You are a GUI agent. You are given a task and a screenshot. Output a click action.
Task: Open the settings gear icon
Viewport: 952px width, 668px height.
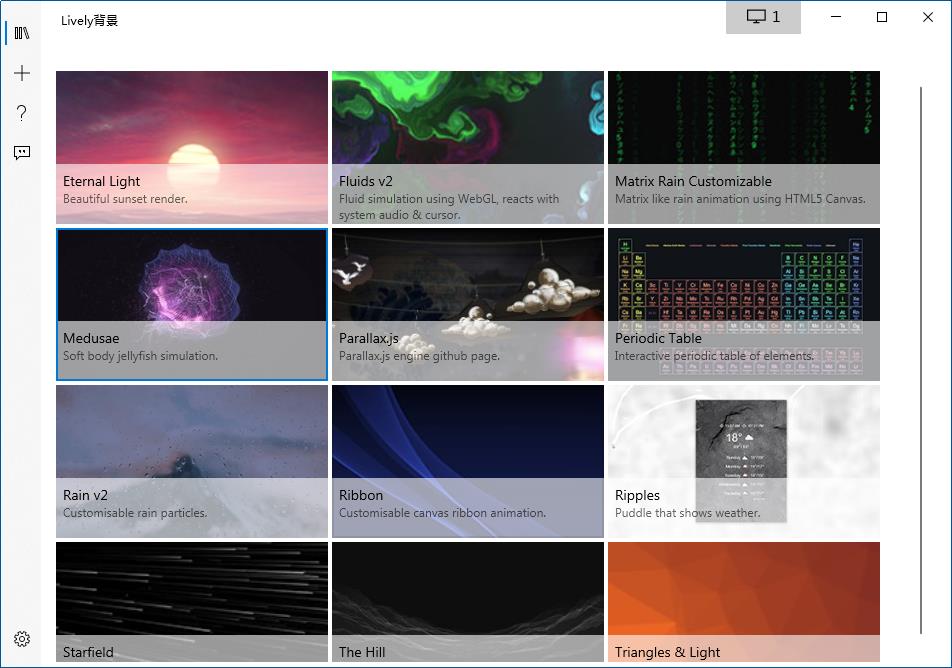click(x=22, y=639)
